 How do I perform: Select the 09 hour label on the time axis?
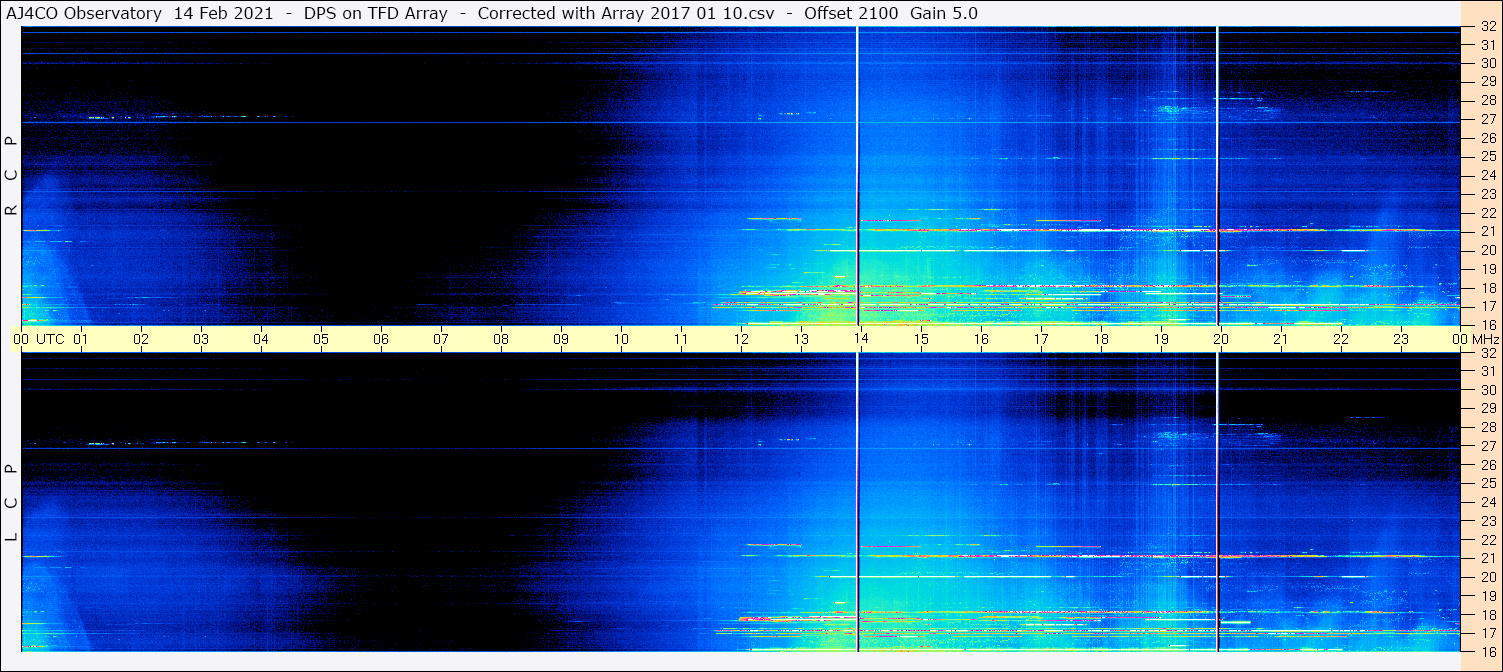click(561, 339)
